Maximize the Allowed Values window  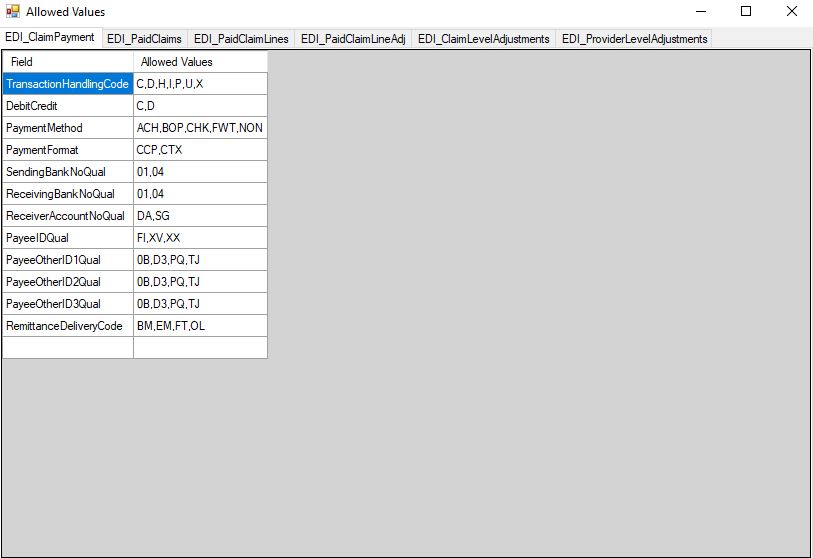pyautogui.click(x=746, y=11)
